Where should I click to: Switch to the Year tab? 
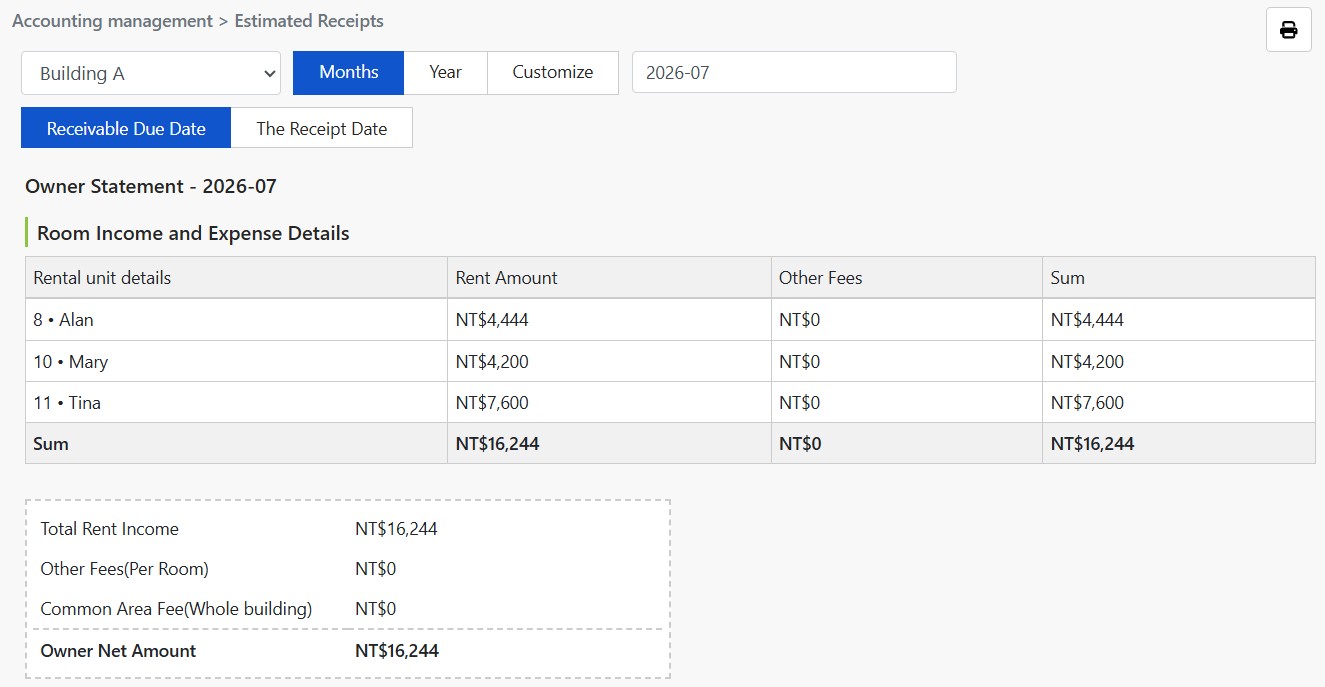445,73
